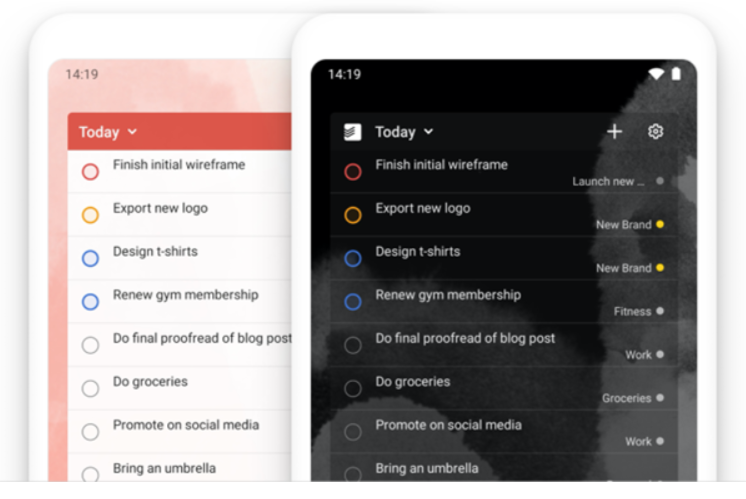Open Design t-shirts task, dark widget
The height and width of the screenshot is (499, 746).
418,251
